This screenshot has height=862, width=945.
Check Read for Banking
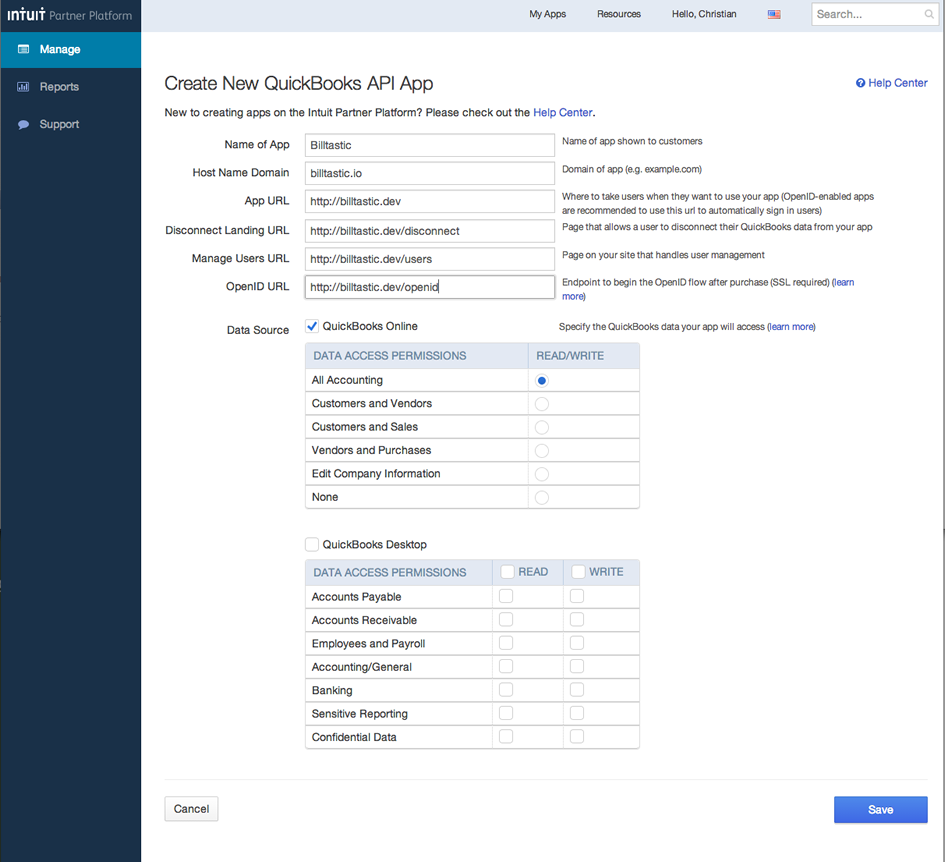pos(506,690)
